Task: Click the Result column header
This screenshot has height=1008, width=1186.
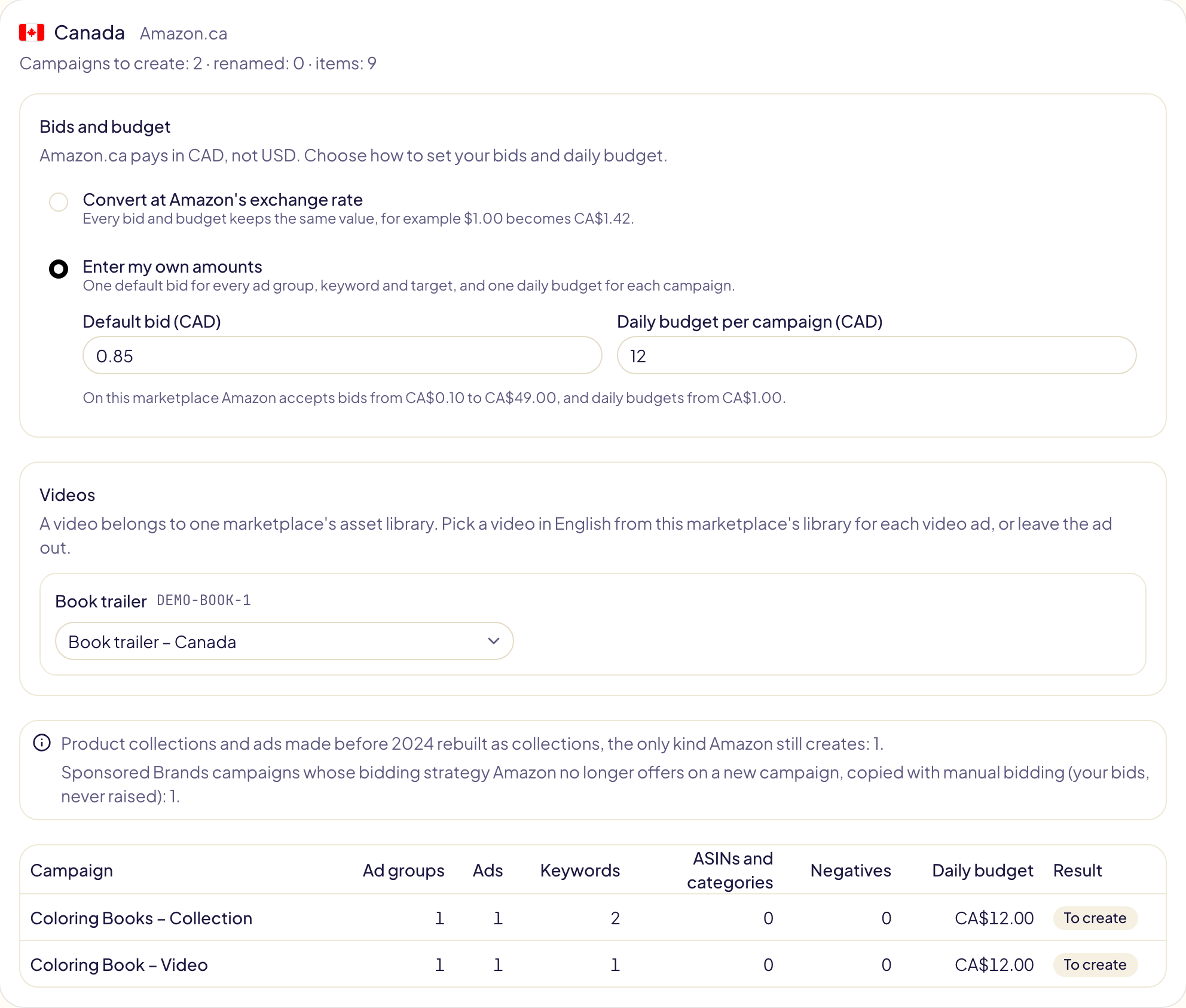Action: 1077,870
